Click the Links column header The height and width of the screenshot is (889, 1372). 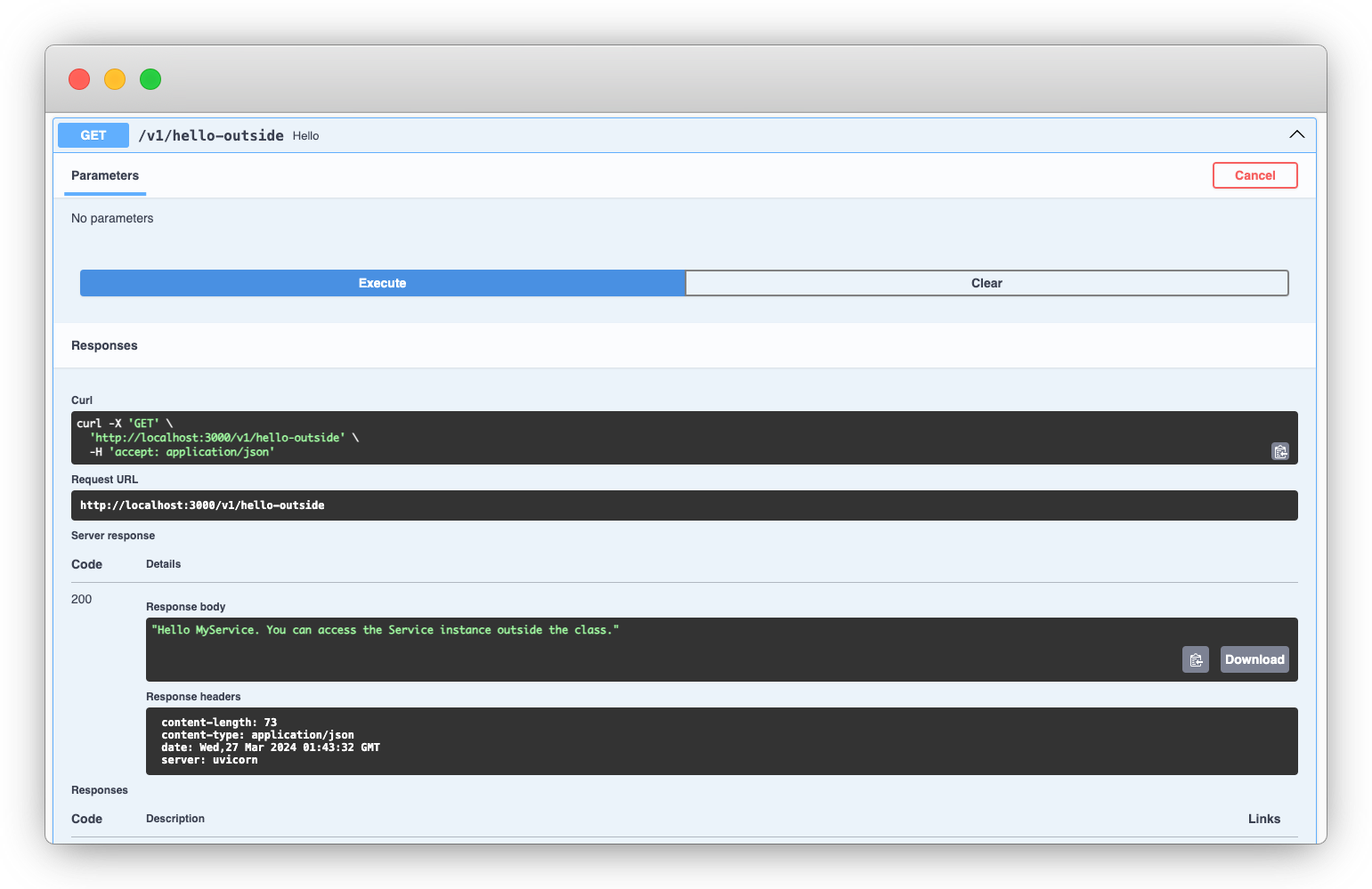tap(1263, 819)
